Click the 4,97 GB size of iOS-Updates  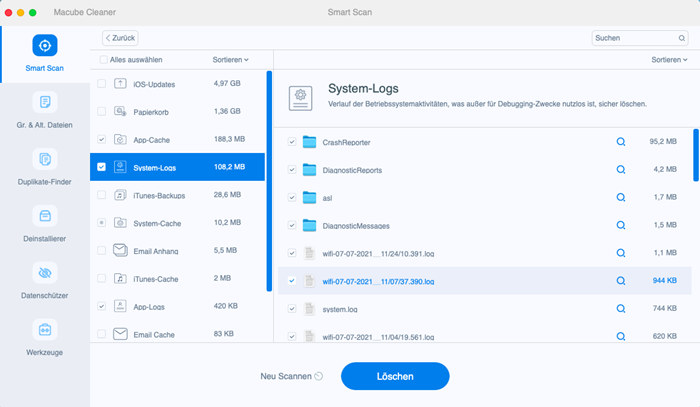coord(227,83)
